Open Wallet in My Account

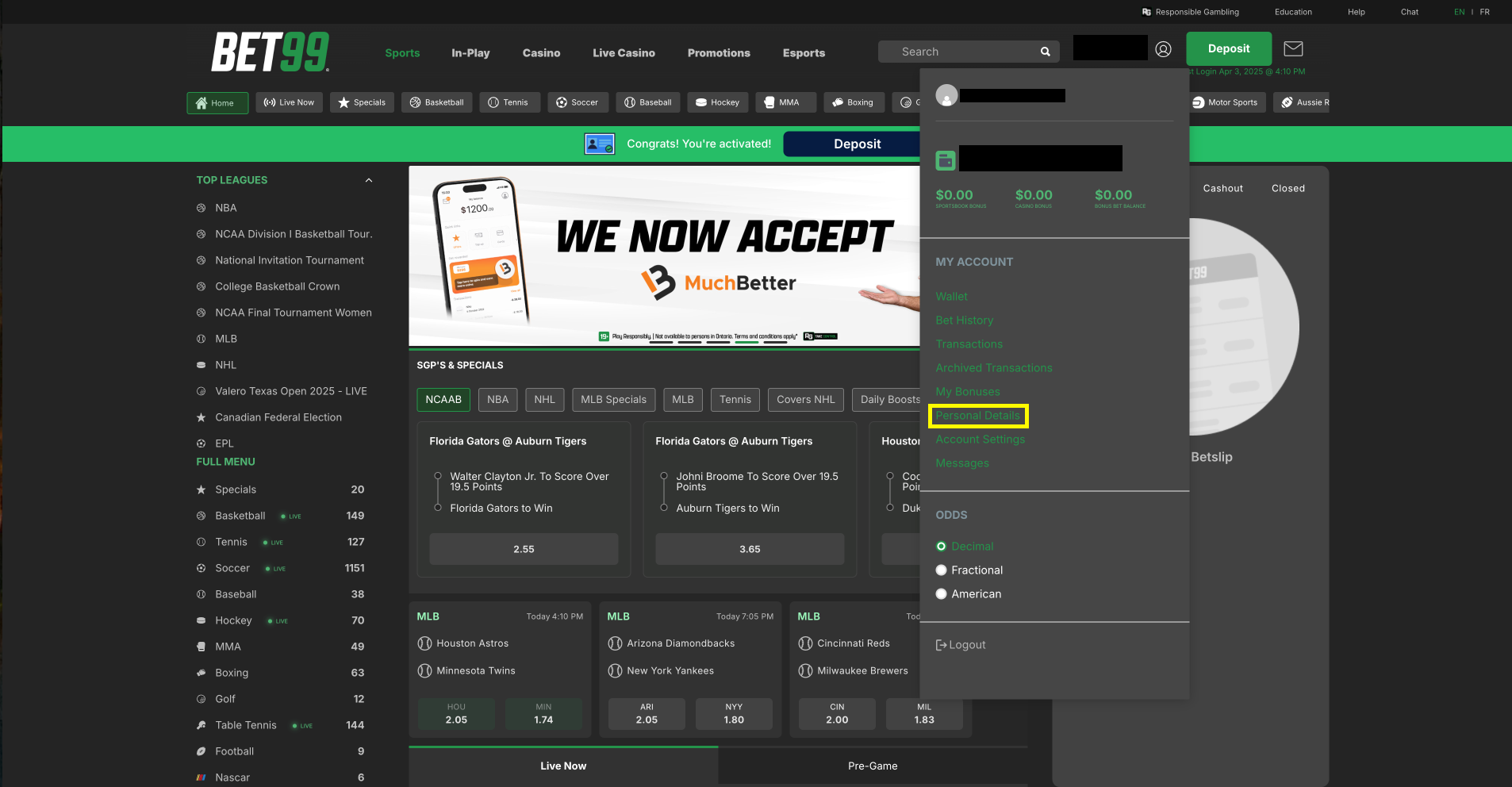(x=951, y=297)
